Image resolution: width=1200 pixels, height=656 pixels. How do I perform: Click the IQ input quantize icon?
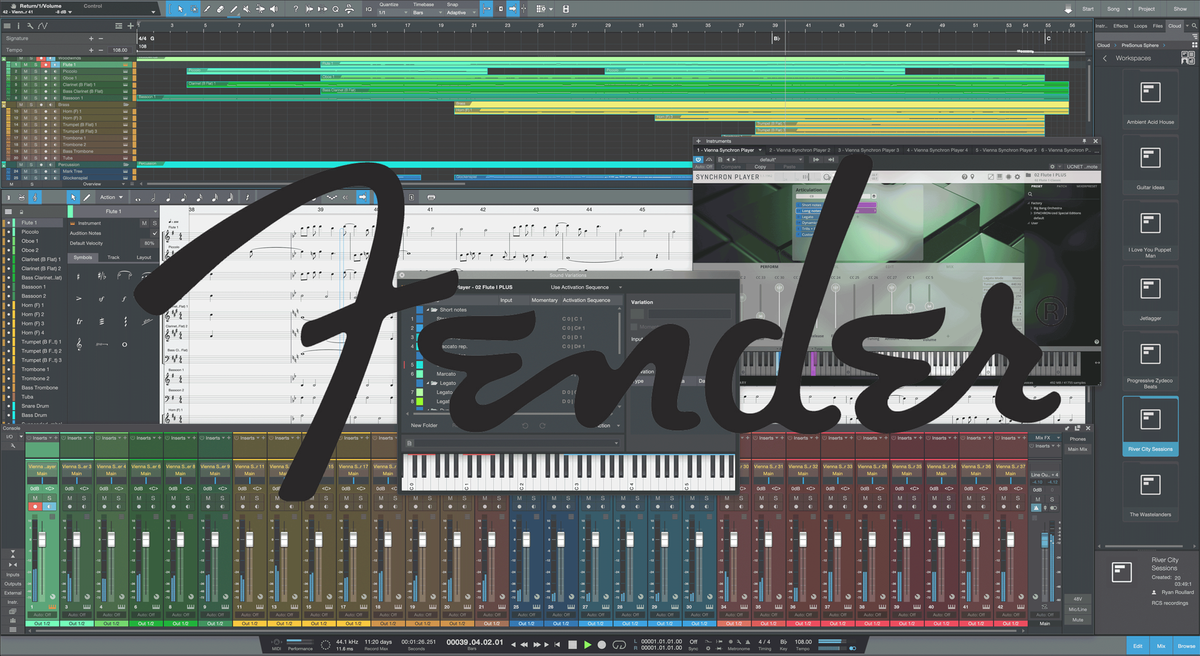coord(369,9)
